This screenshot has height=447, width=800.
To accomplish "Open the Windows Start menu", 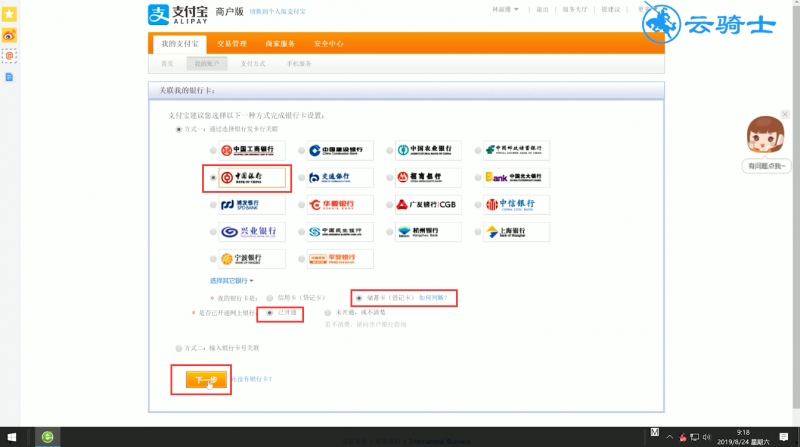I will [x=11, y=437].
